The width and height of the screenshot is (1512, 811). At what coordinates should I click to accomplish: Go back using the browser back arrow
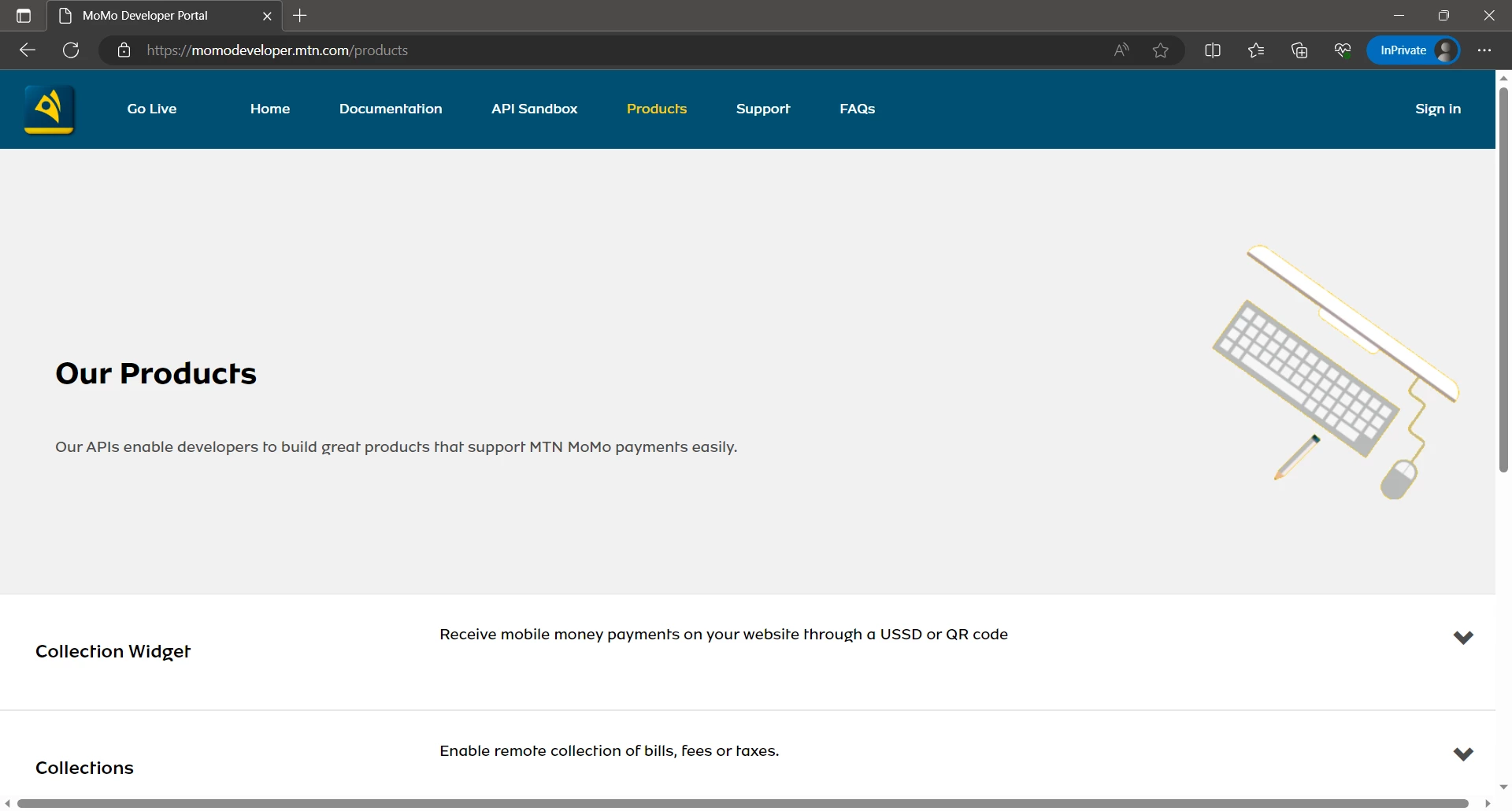28,50
